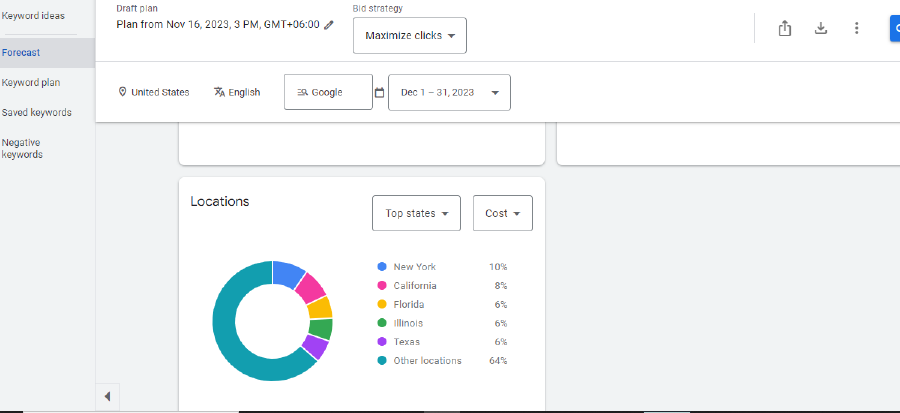Open Negative keywords in sidebar
Viewport: 900px width, 413px height.
(x=22, y=149)
